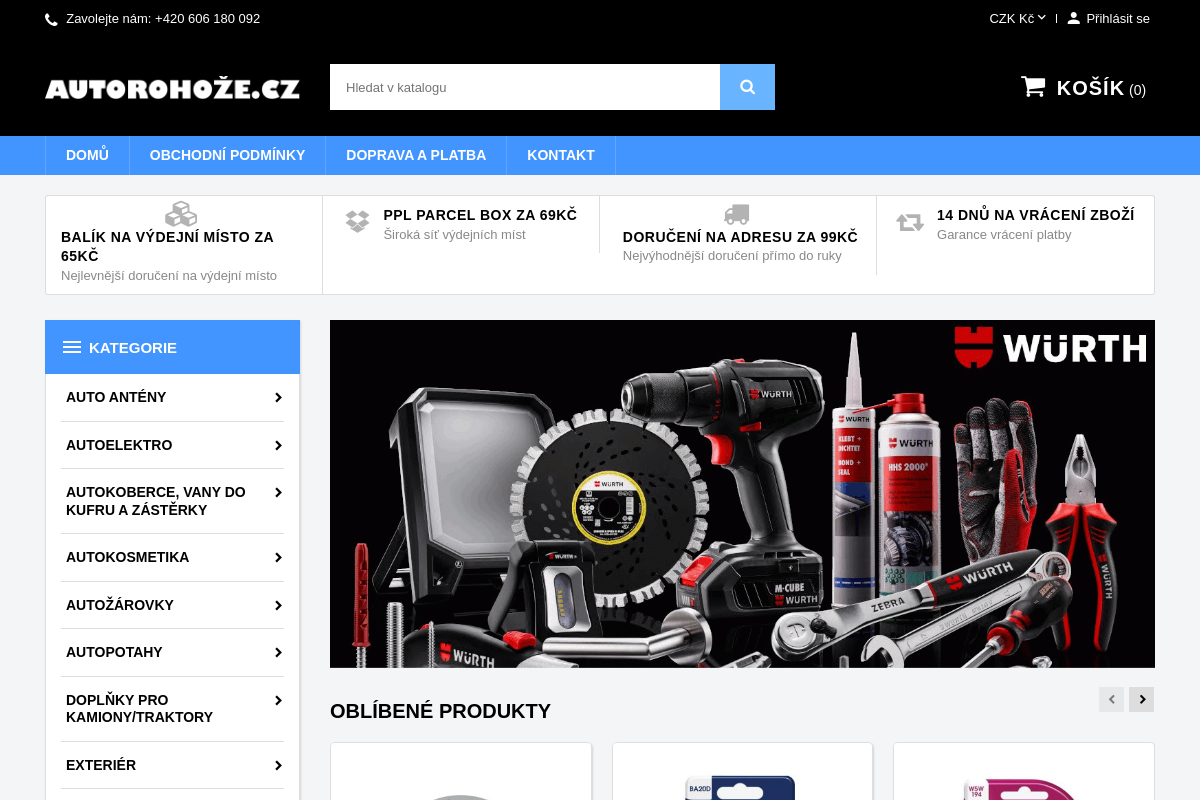The width and height of the screenshot is (1200, 800).
Task: Open the Autokosmetika category link
Action: pos(127,557)
